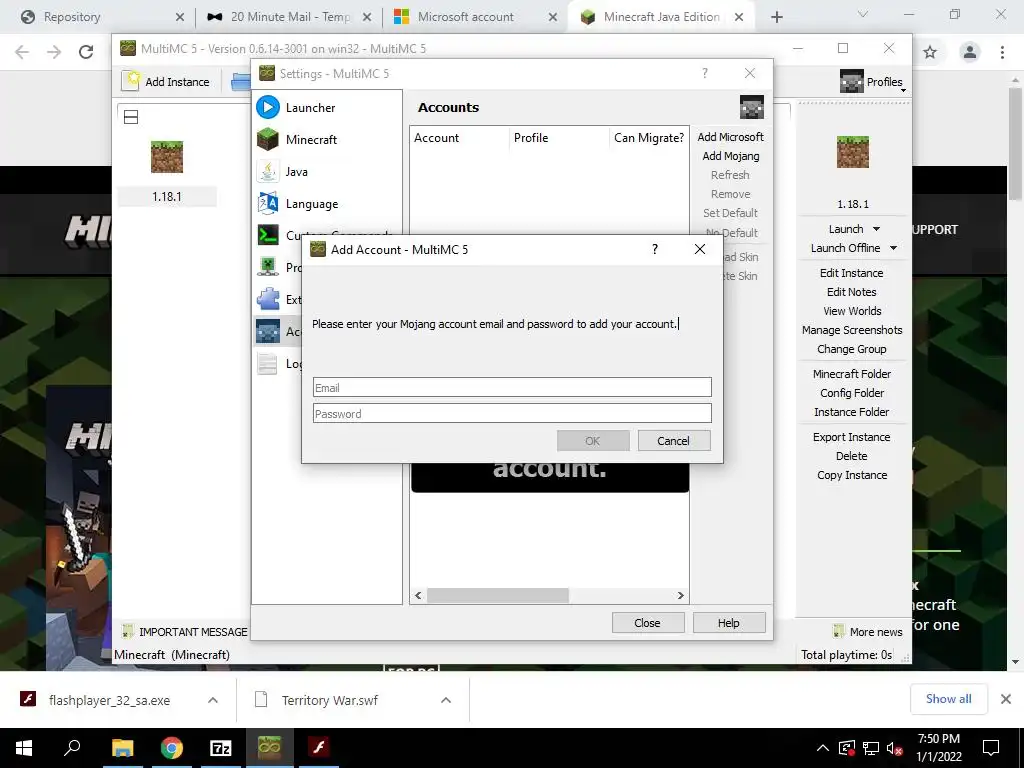Expand flashplayer_32_sa.exe download options
Screen dimensions: 1024x768
[213, 700]
